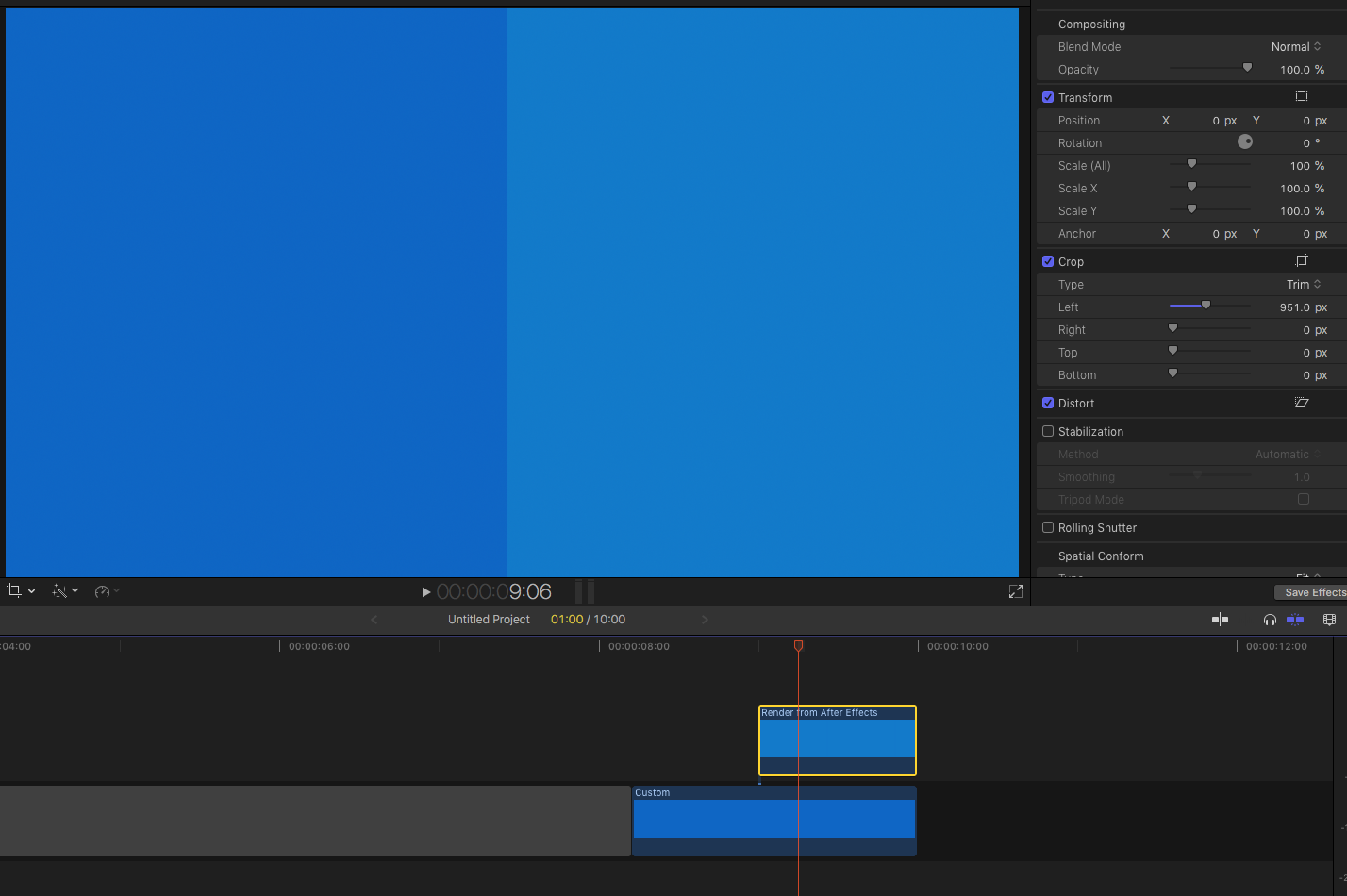Click the Save Effects Preset button

(1311, 592)
